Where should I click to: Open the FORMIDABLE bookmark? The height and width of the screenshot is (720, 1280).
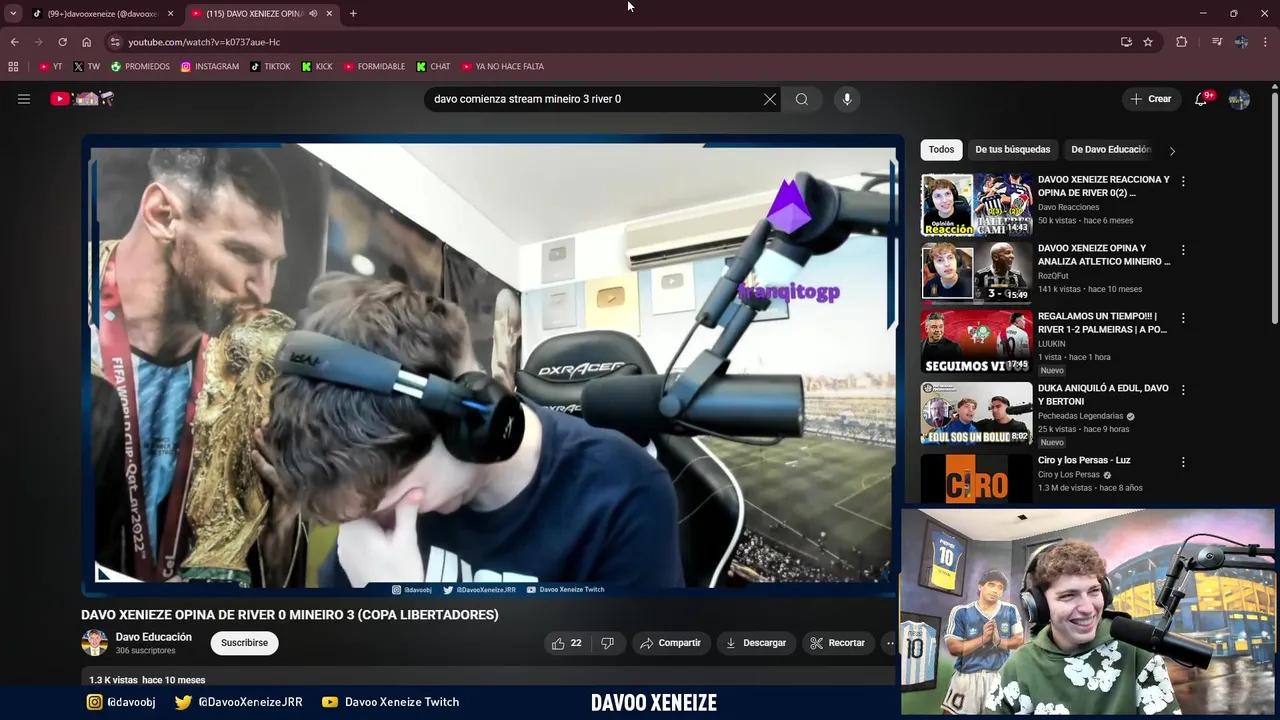pyautogui.click(x=375, y=66)
